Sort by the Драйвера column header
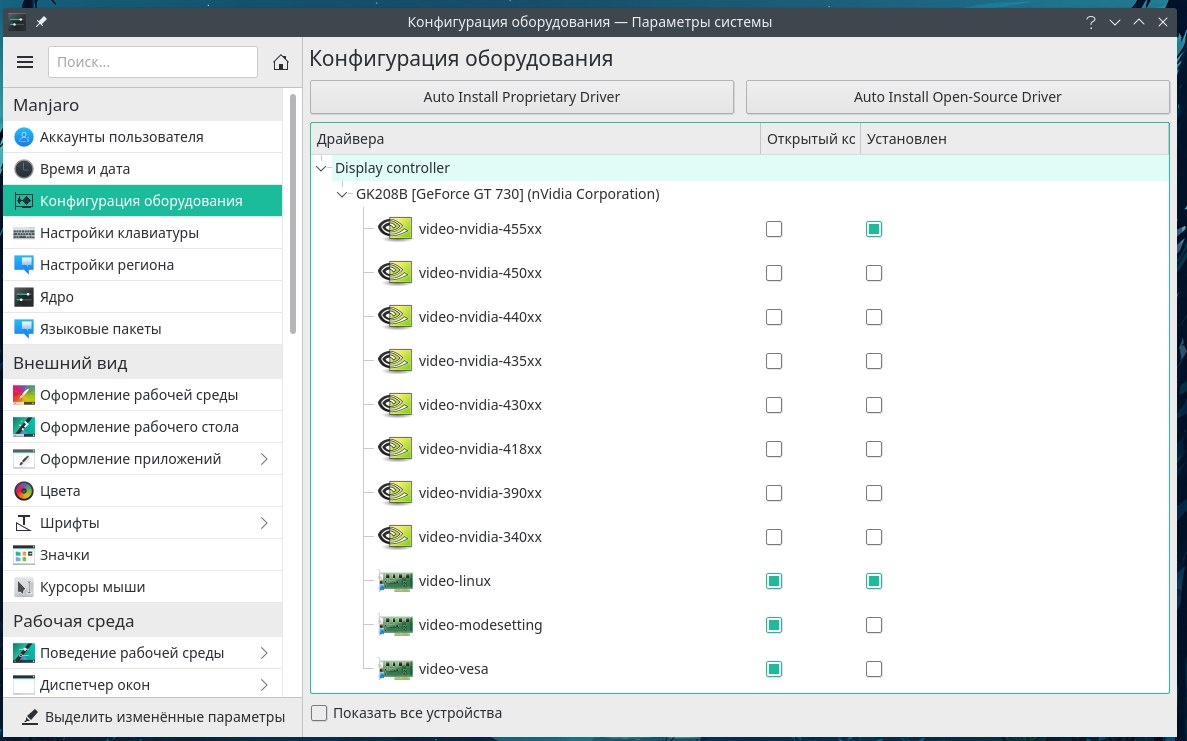1187x741 pixels. [x=536, y=139]
